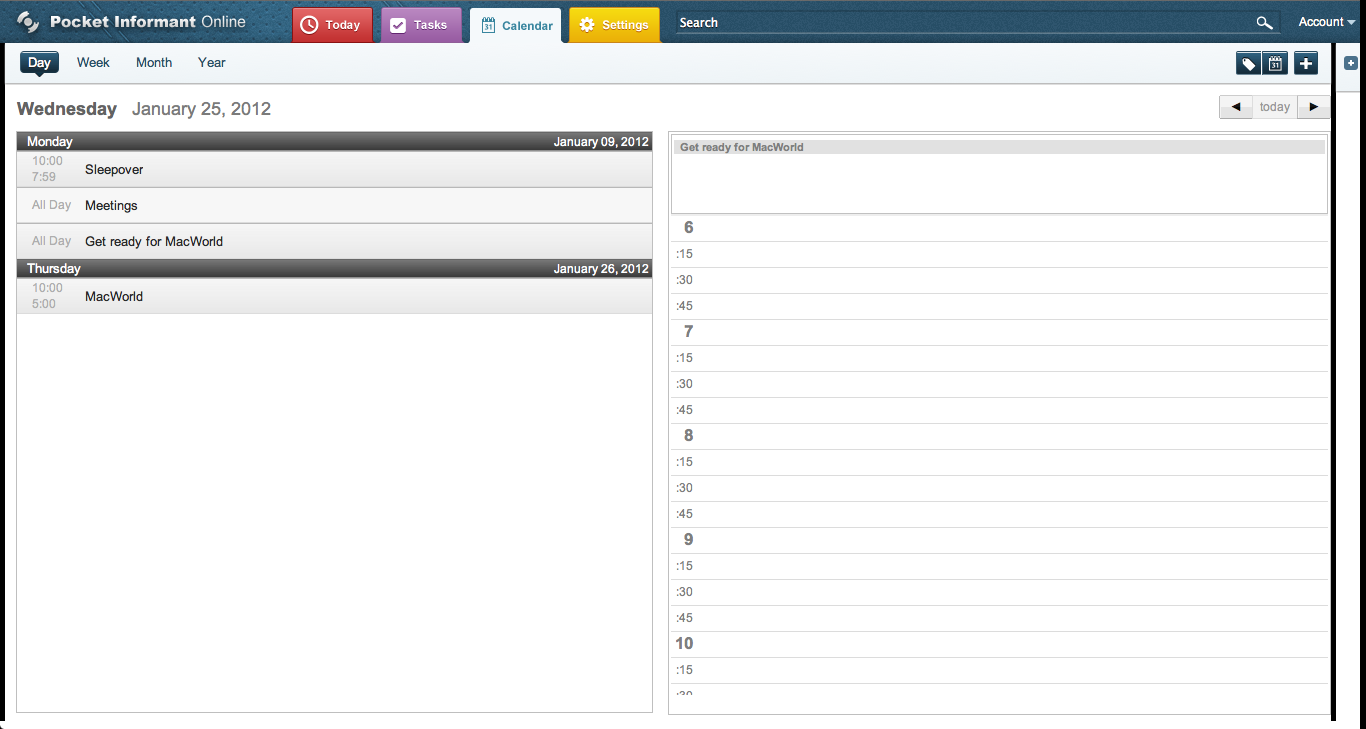
Task: Click the tag filter icon
Action: pos(1249,64)
